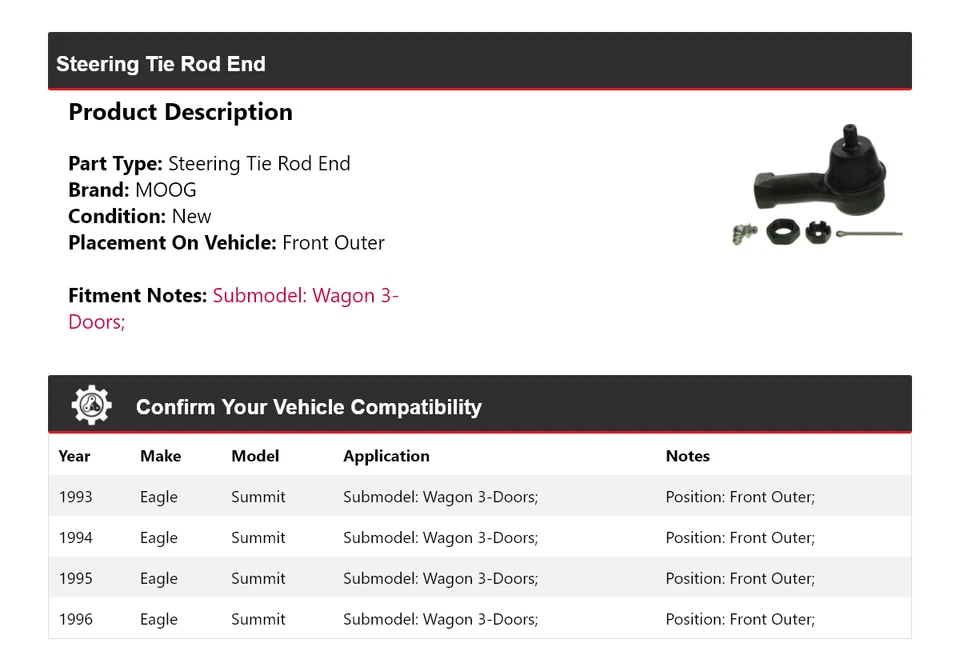Image resolution: width=960 pixels, height=671 pixels.
Task: Select the Product Description heading
Action: click(x=180, y=112)
